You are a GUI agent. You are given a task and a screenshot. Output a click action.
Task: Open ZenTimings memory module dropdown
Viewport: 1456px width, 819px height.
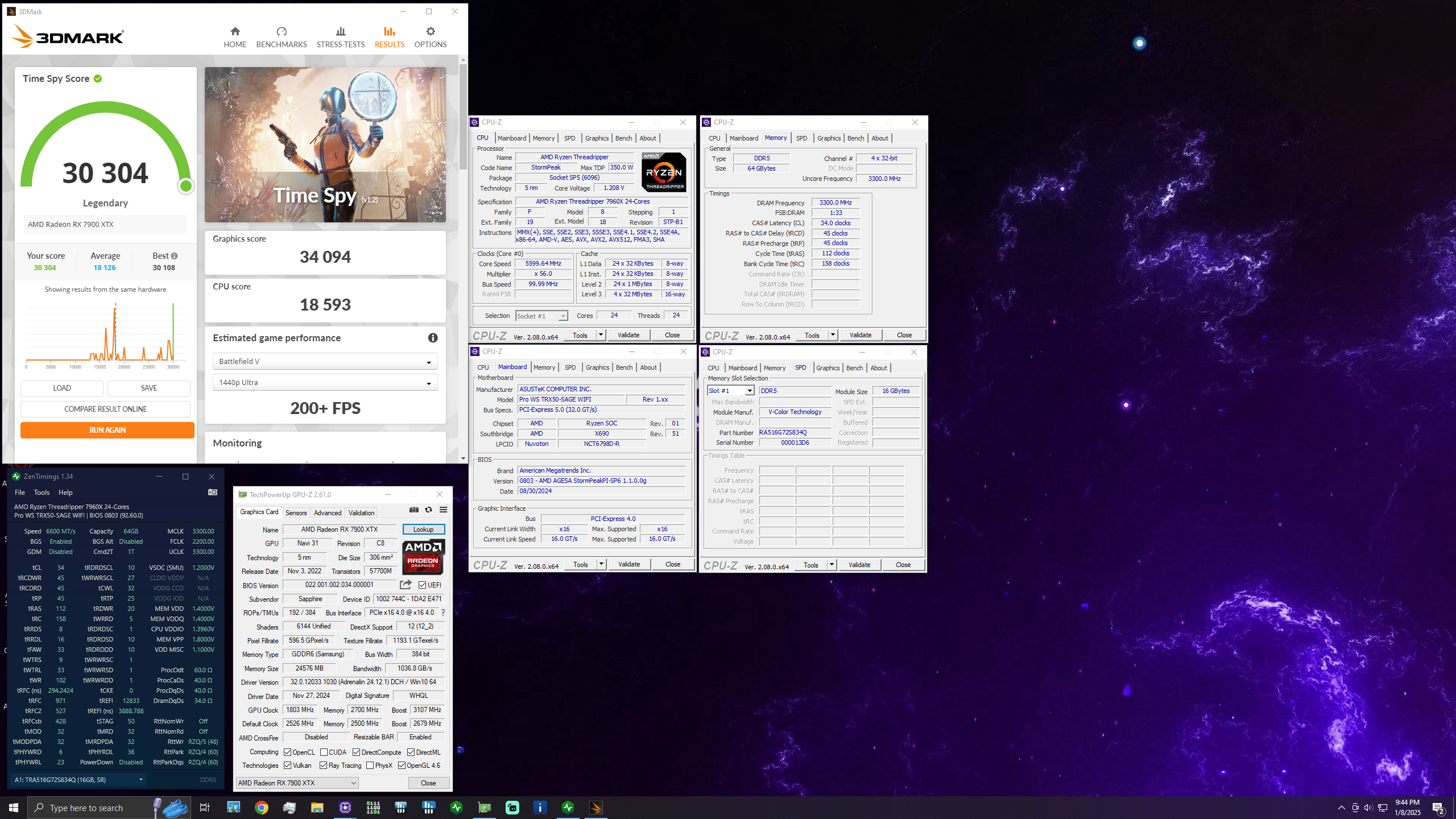(78, 780)
